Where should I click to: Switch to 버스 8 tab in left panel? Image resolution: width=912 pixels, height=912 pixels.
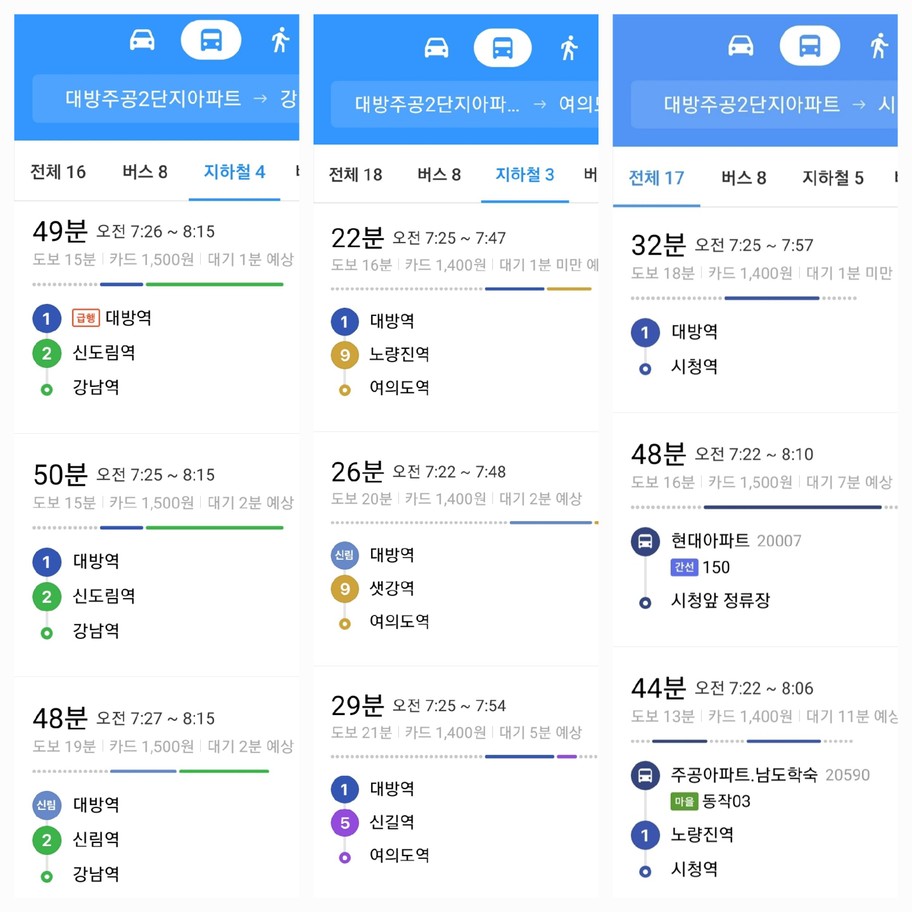tap(145, 172)
